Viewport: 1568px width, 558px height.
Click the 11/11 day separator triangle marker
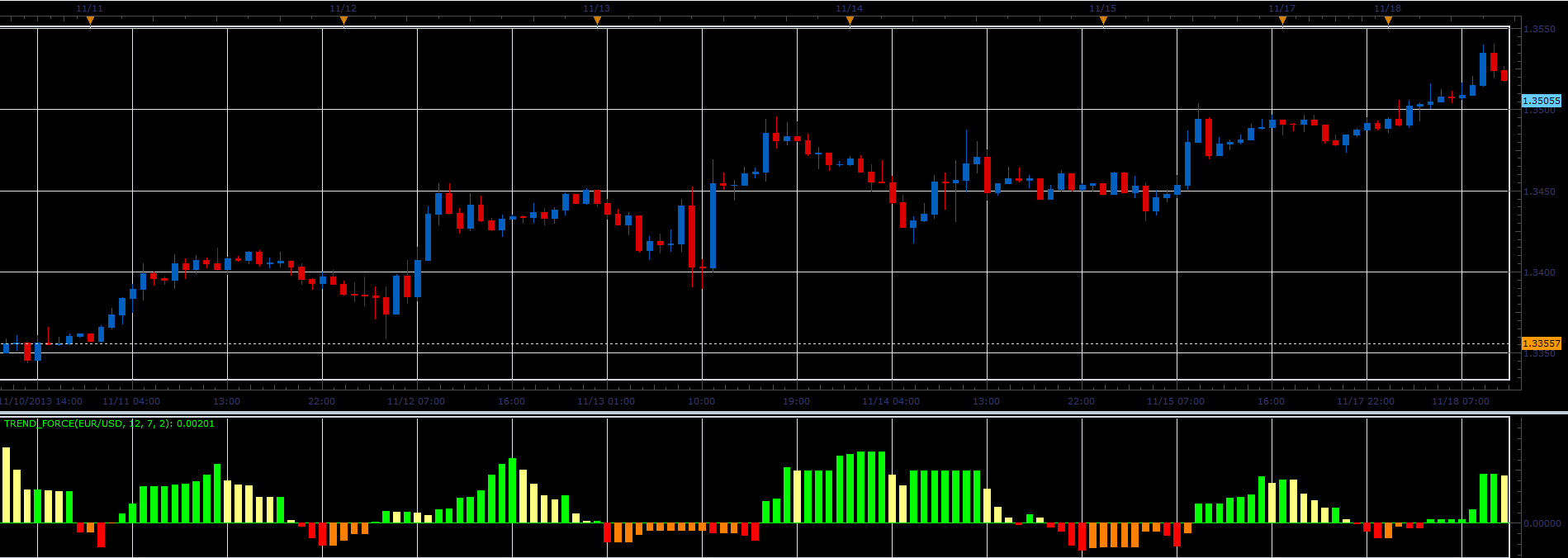90,21
